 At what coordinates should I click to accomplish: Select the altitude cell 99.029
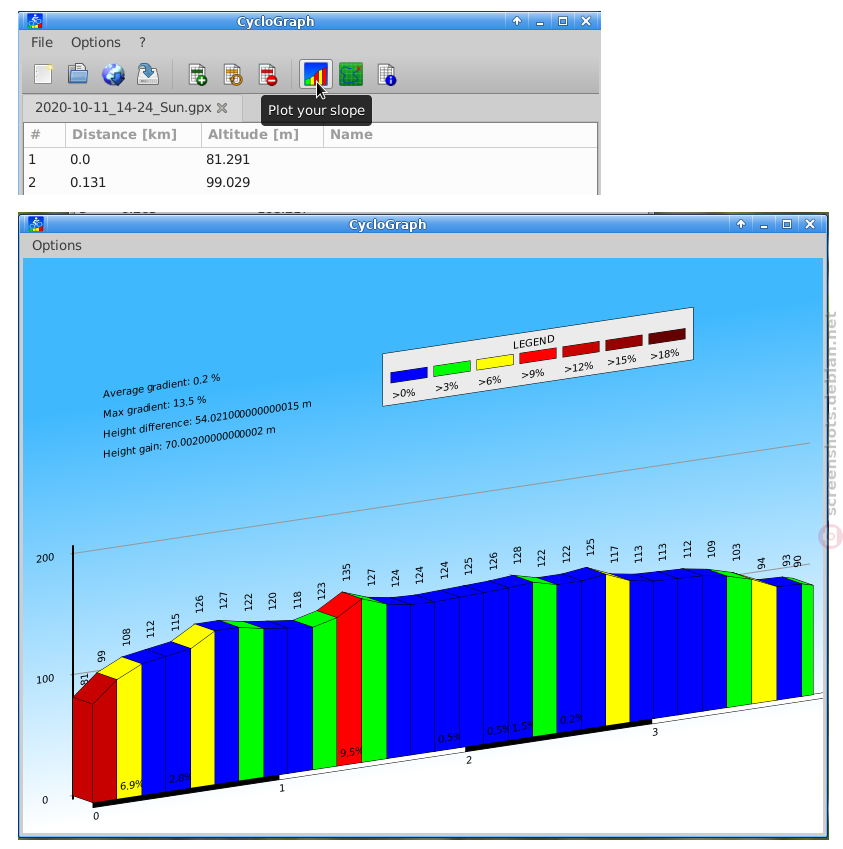[x=228, y=182]
